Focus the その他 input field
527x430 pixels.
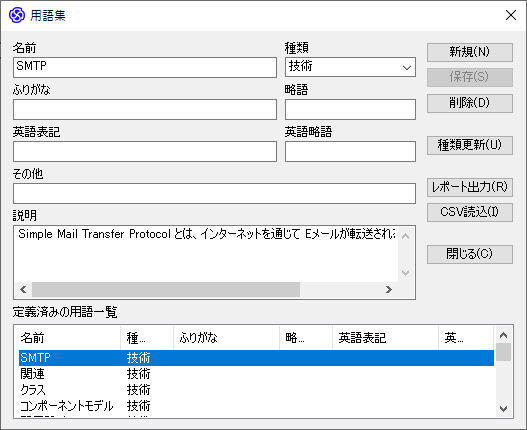click(x=214, y=193)
